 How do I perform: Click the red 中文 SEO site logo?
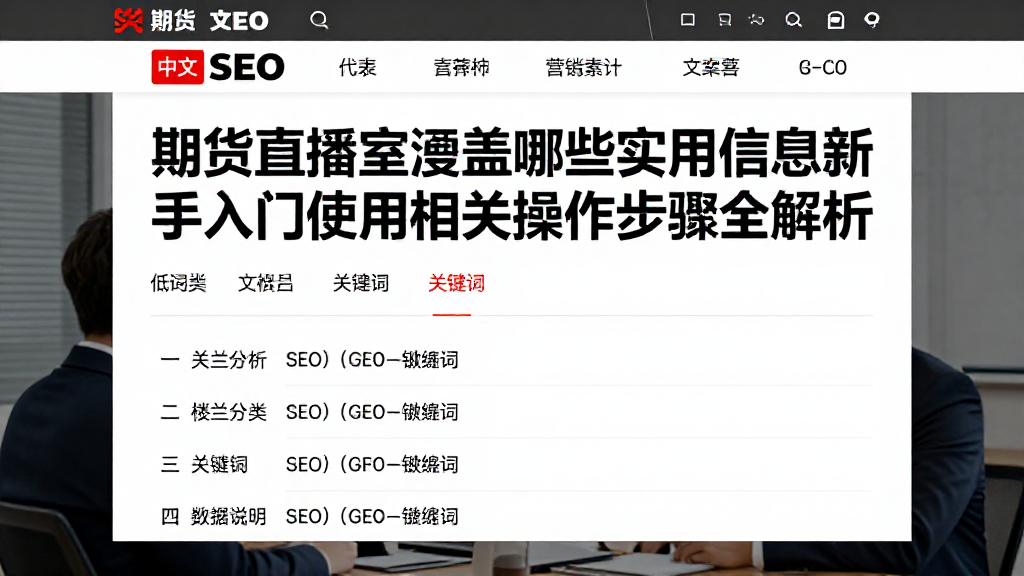click(x=218, y=67)
